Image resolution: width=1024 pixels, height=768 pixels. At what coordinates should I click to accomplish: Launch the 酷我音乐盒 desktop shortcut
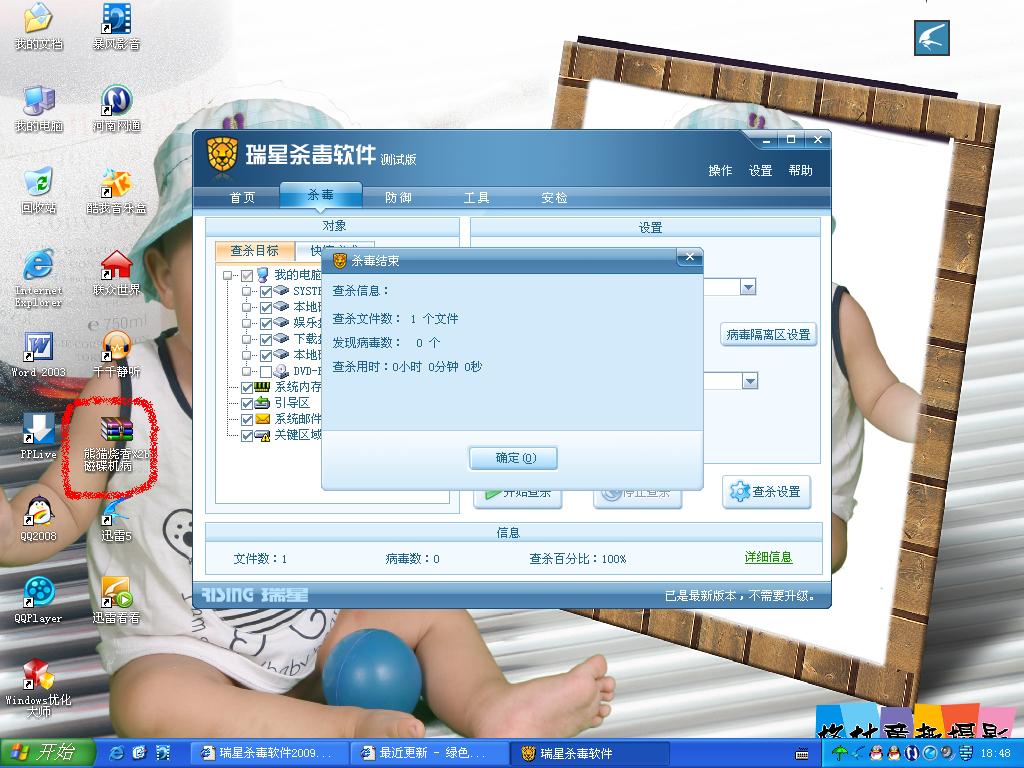(116, 191)
